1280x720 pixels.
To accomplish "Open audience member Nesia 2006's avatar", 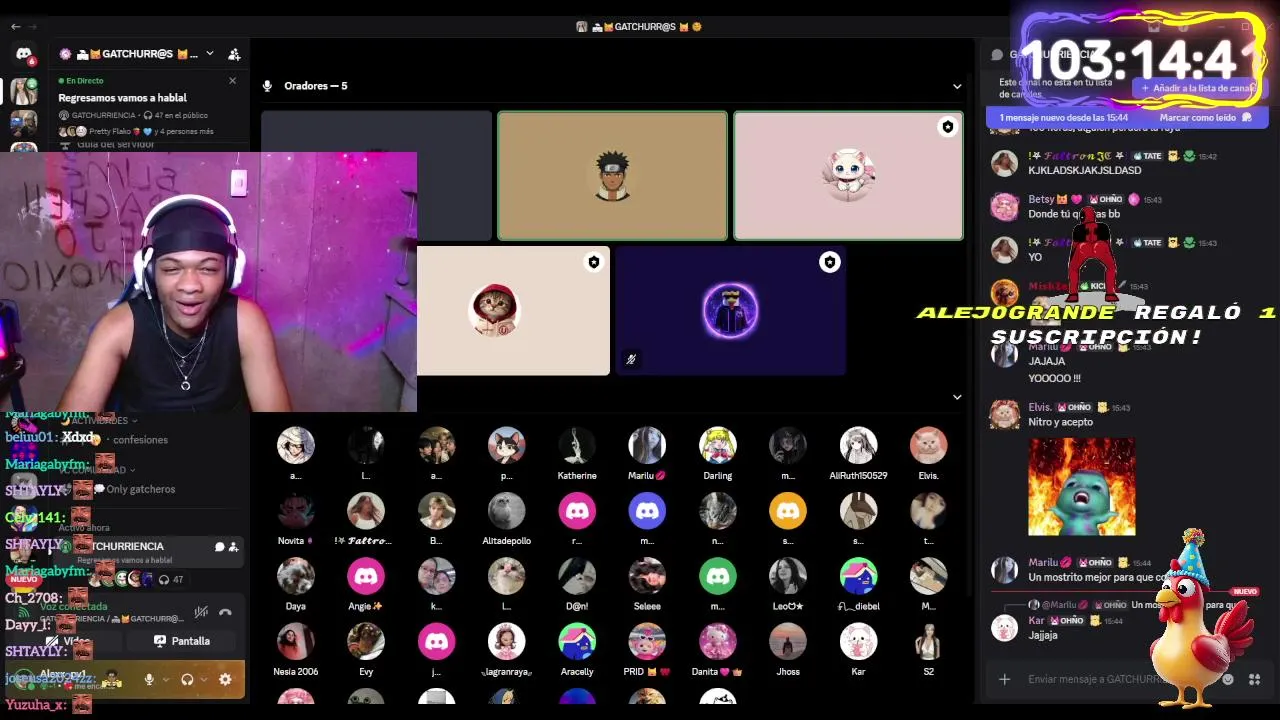I will click(296, 642).
